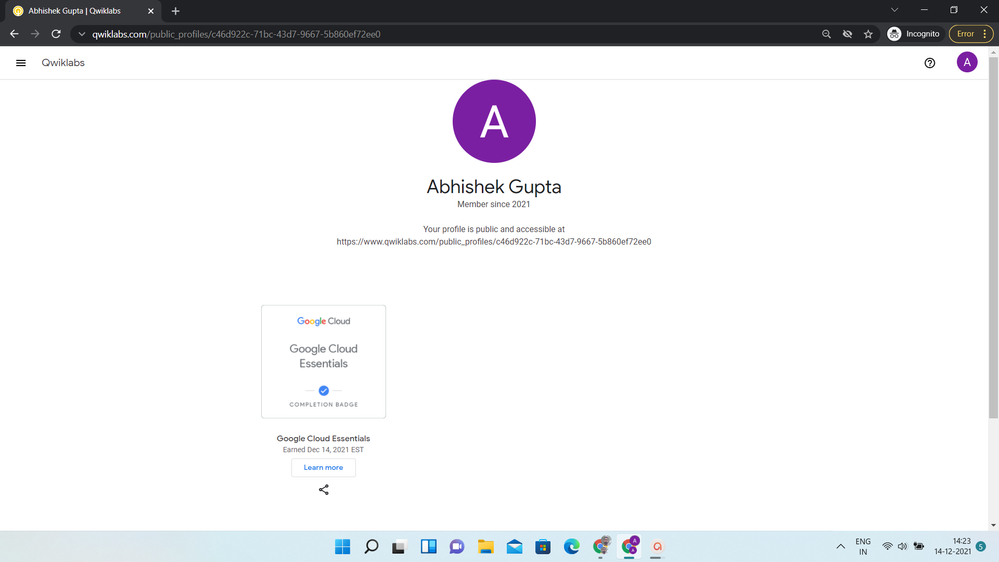This screenshot has width=999, height=562.
Task: Open the Widgets panel on taskbar
Action: coord(428,546)
